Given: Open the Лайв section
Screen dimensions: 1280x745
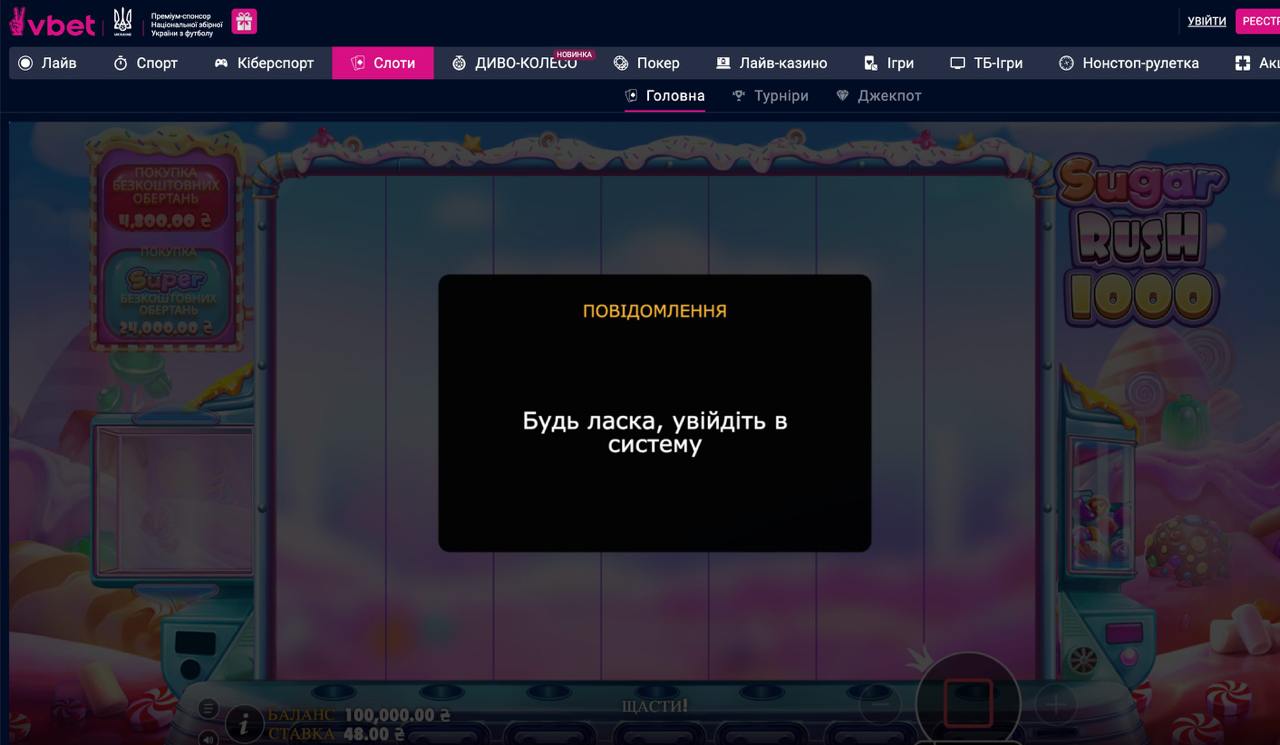Looking at the screenshot, I should coord(48,63).
